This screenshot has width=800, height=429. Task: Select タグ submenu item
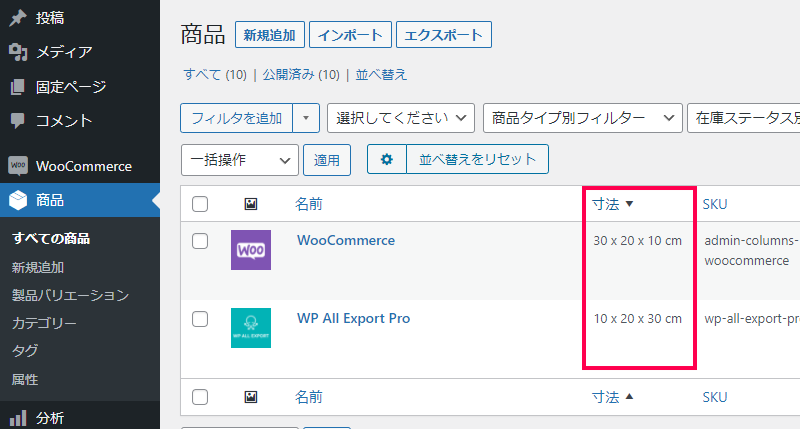click(24, 351)
